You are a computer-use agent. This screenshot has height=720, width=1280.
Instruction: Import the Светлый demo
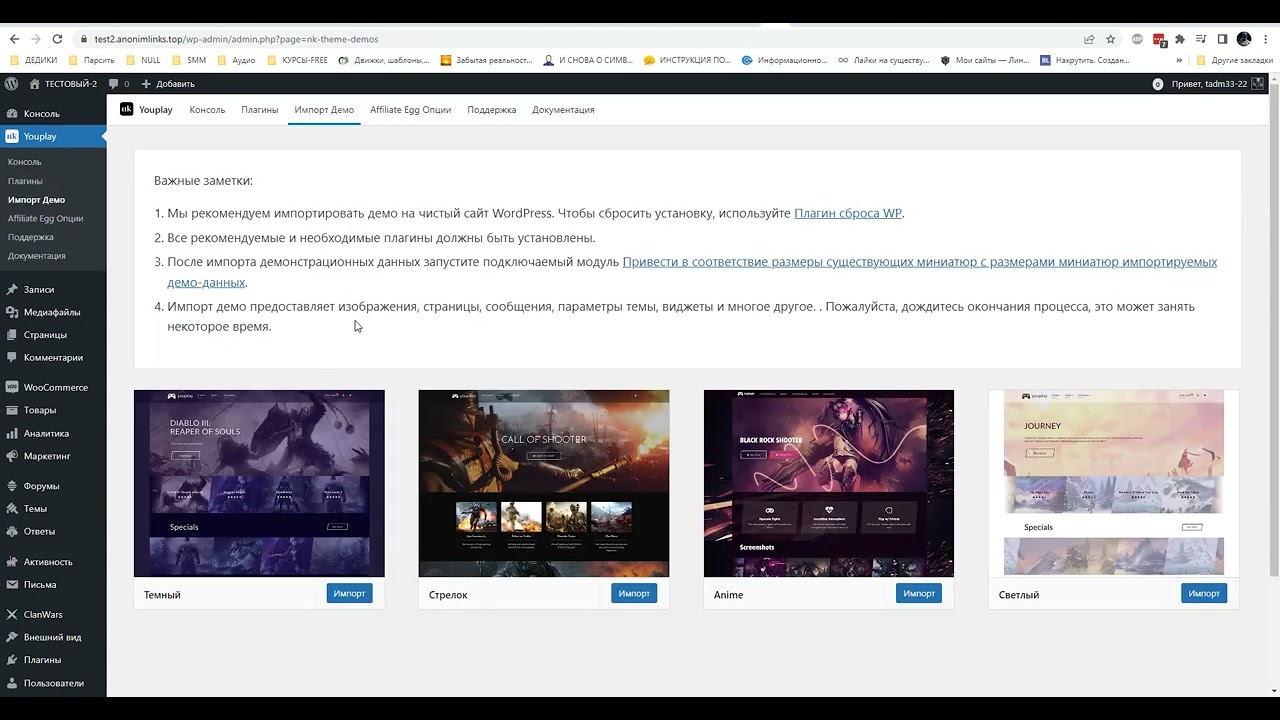point(1204,593)
